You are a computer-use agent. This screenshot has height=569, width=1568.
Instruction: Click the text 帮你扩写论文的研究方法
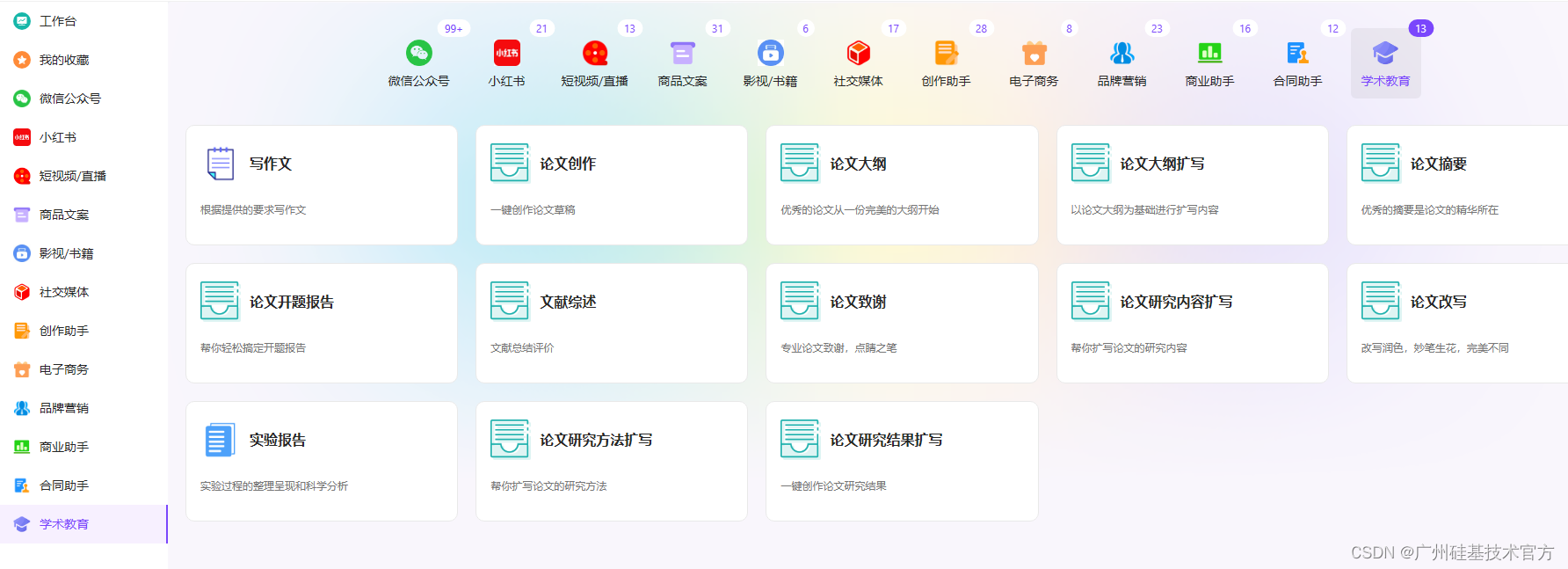[x=548, y=486]
